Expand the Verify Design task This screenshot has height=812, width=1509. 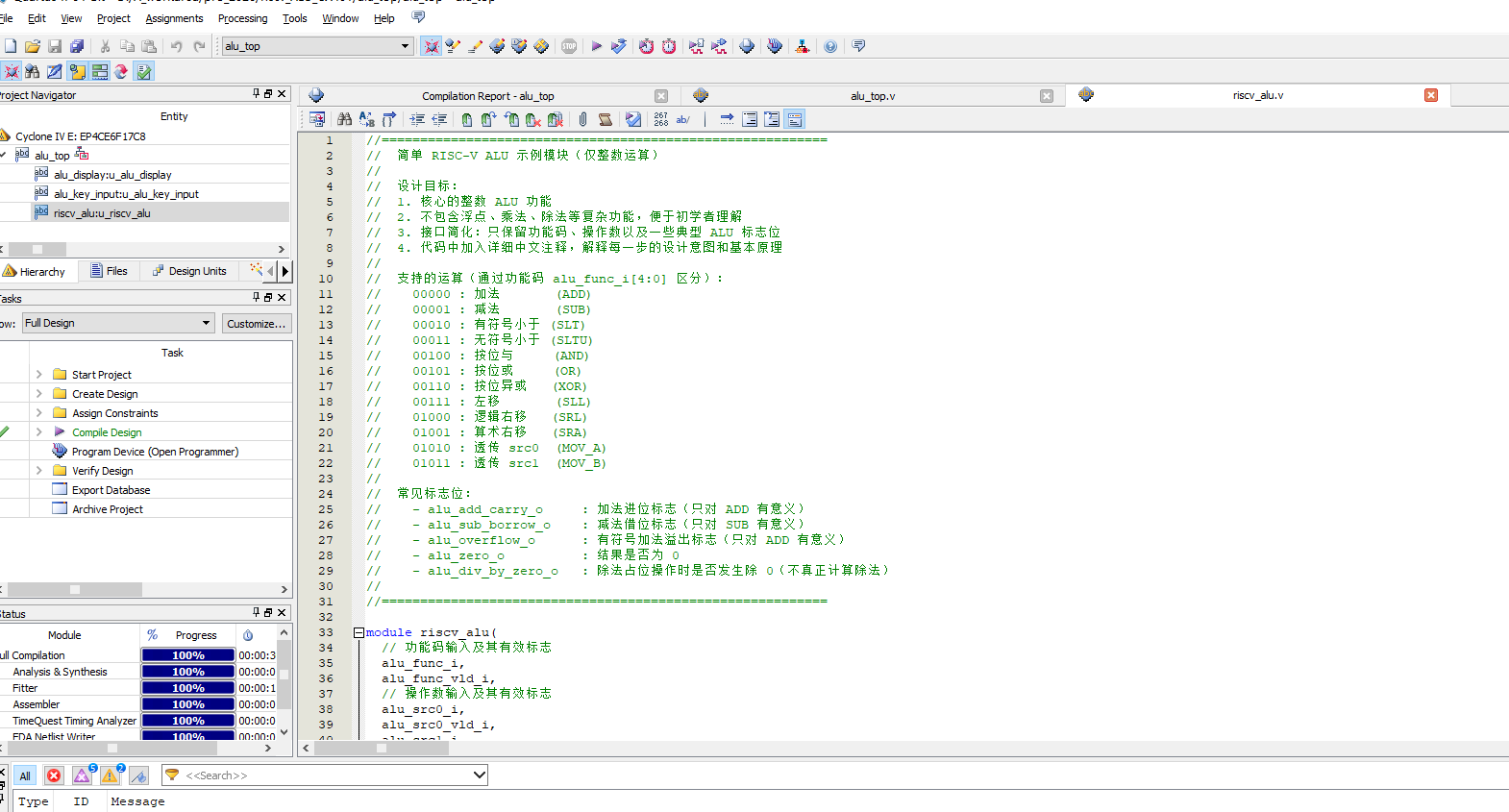(x=38, y=471)
